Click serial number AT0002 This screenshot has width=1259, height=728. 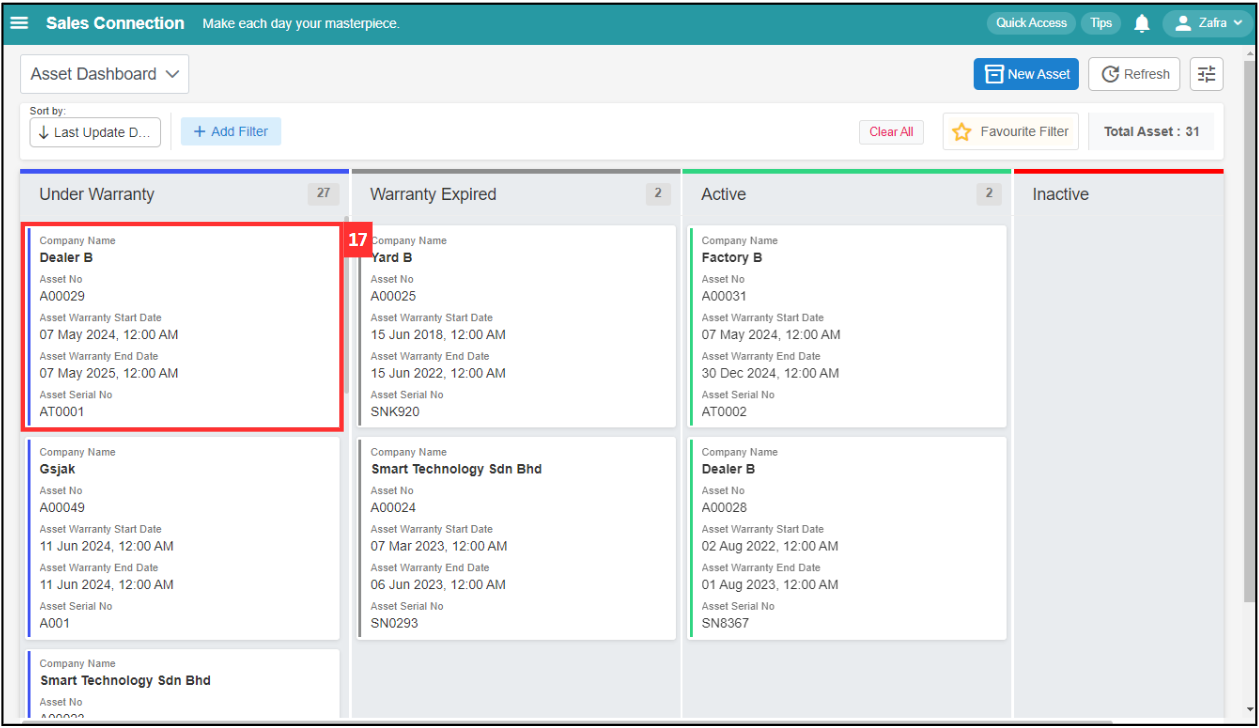(724, 411)
